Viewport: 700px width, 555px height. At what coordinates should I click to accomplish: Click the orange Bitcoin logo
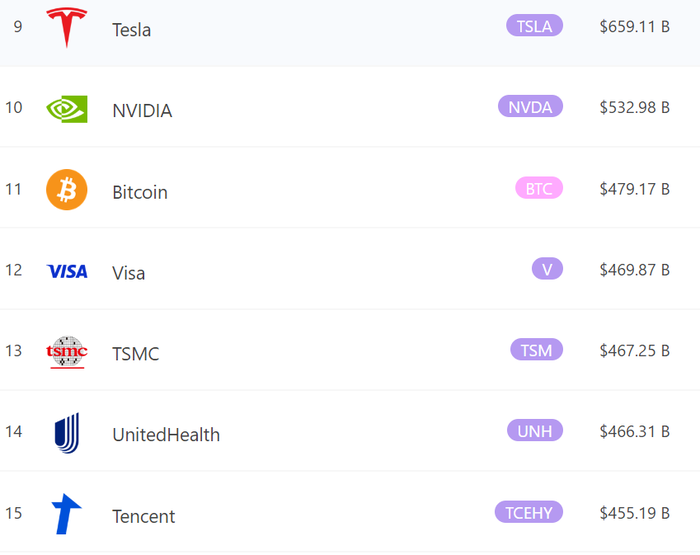(x=67, y=190)
